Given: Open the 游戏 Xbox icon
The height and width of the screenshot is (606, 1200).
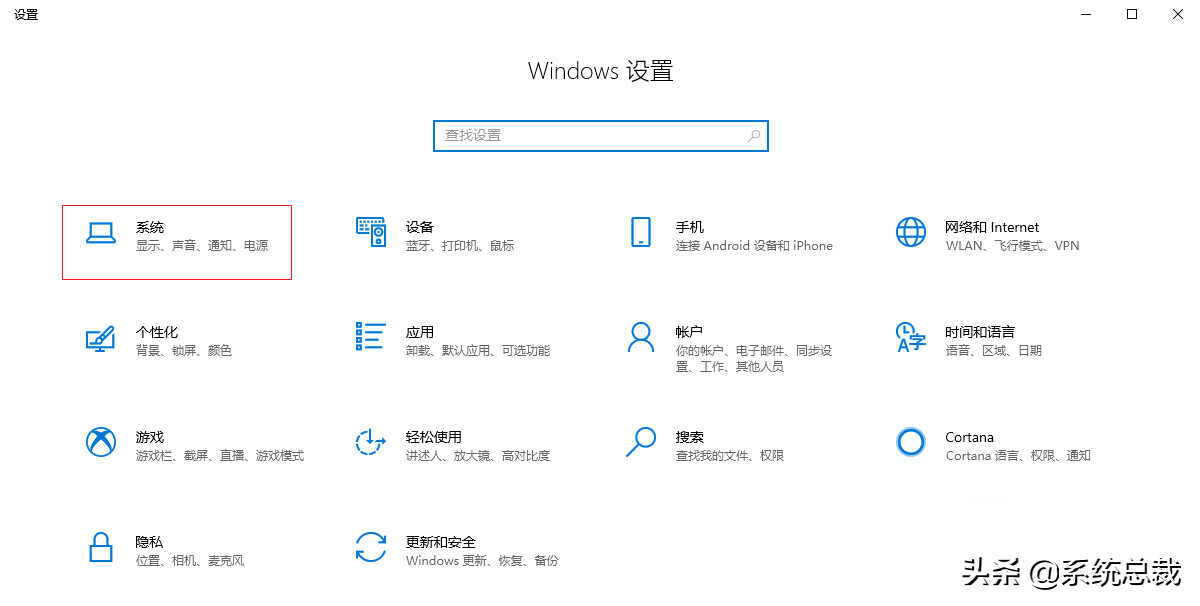Looking at the screenshot, I should click(101, 441).
